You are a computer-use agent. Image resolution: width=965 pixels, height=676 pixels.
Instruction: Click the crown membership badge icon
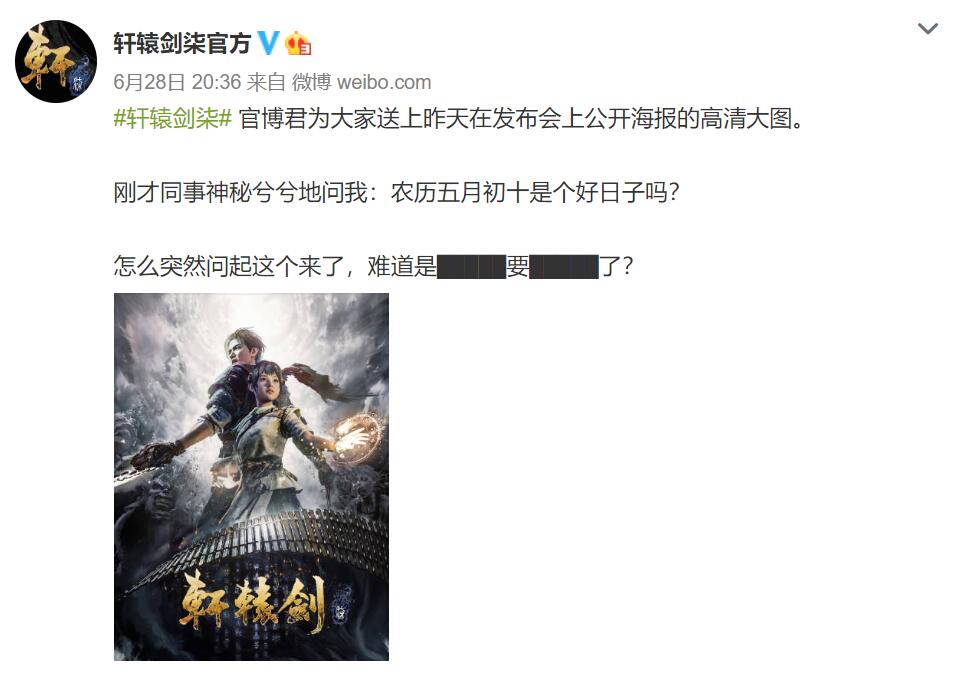pyautogui.click(x=298, y=42)
